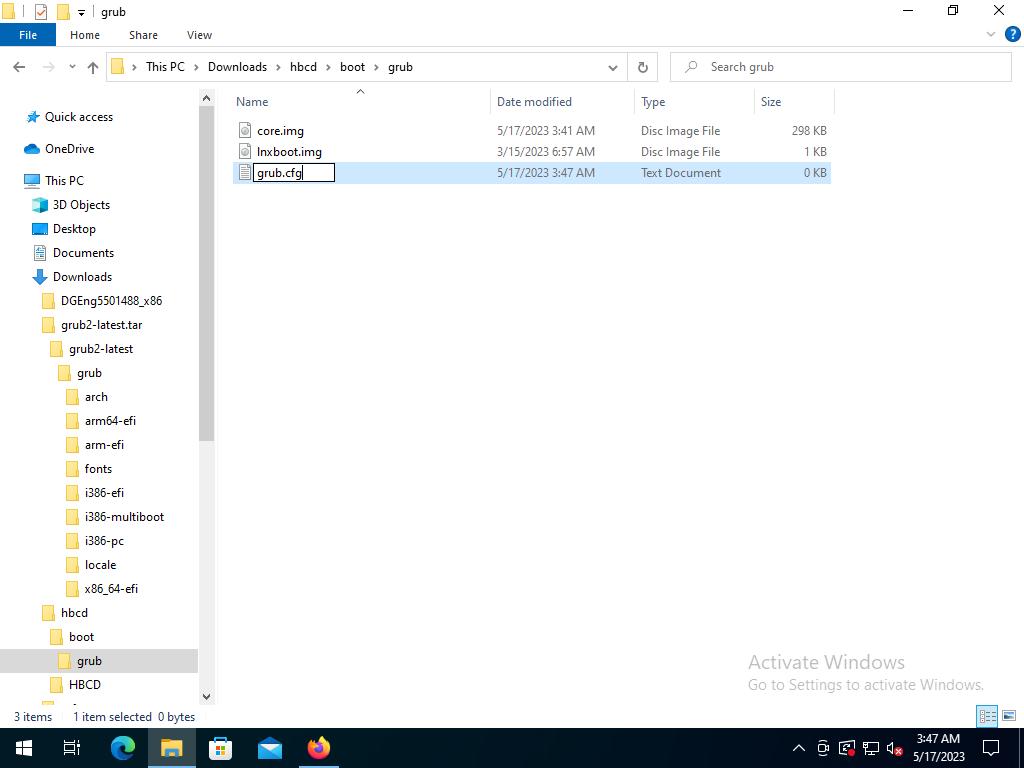Screen dimensions: 1024x768
Task: Click the Back navigation arrow
Action: point(19,67)
